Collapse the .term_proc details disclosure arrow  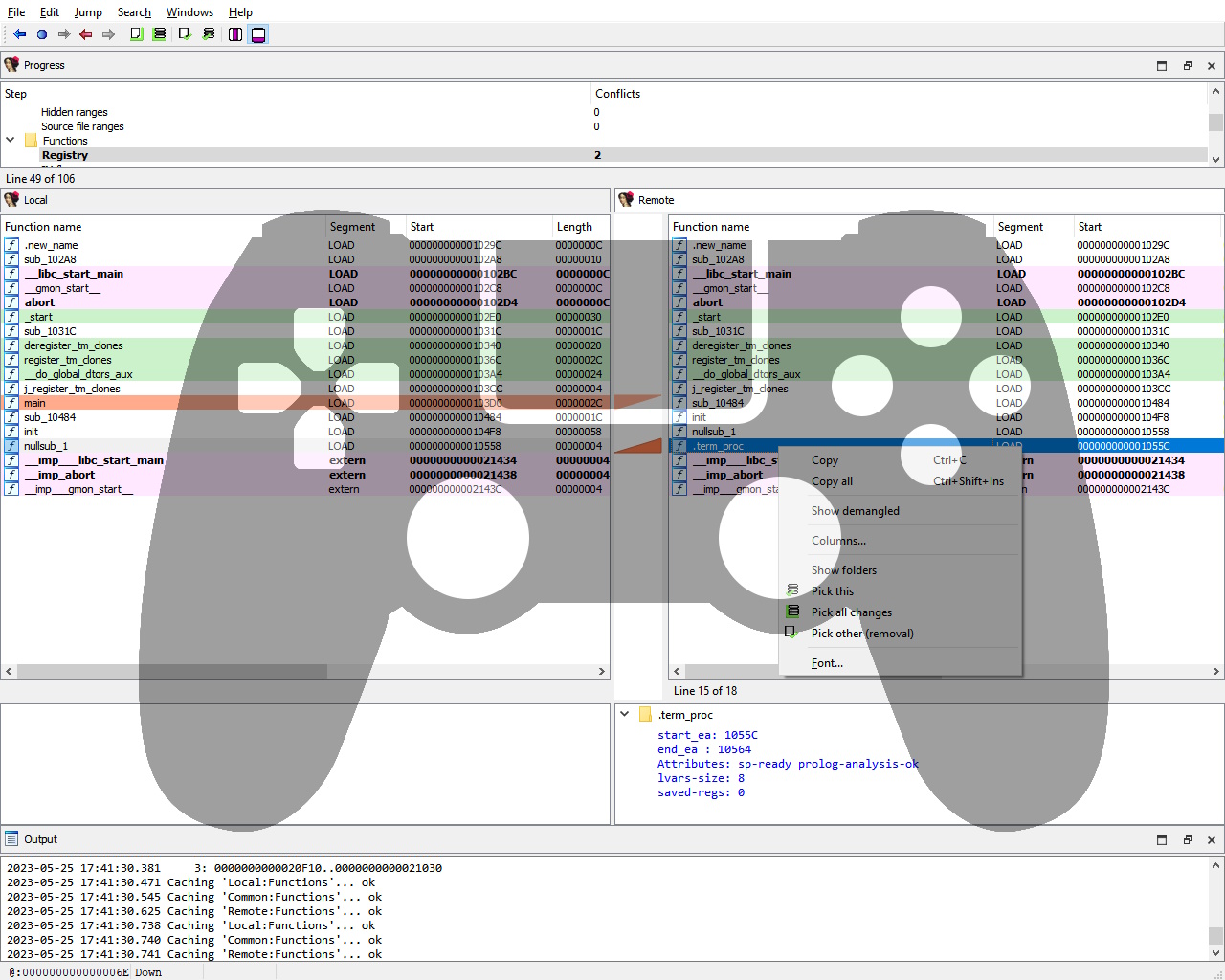[x=624, y=714]
